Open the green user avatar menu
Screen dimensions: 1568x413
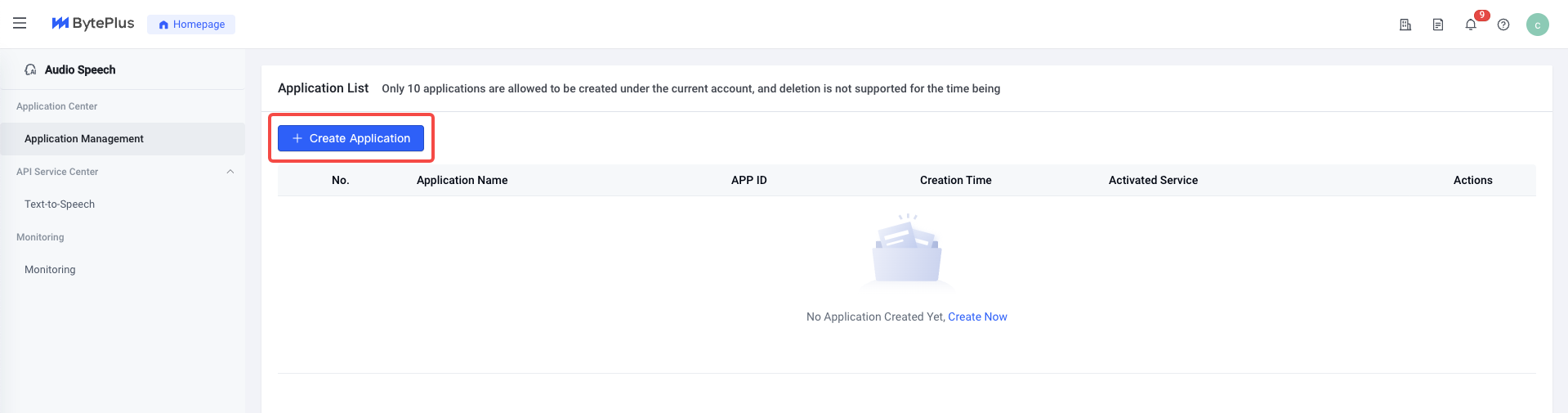[x=1538, y=25]
